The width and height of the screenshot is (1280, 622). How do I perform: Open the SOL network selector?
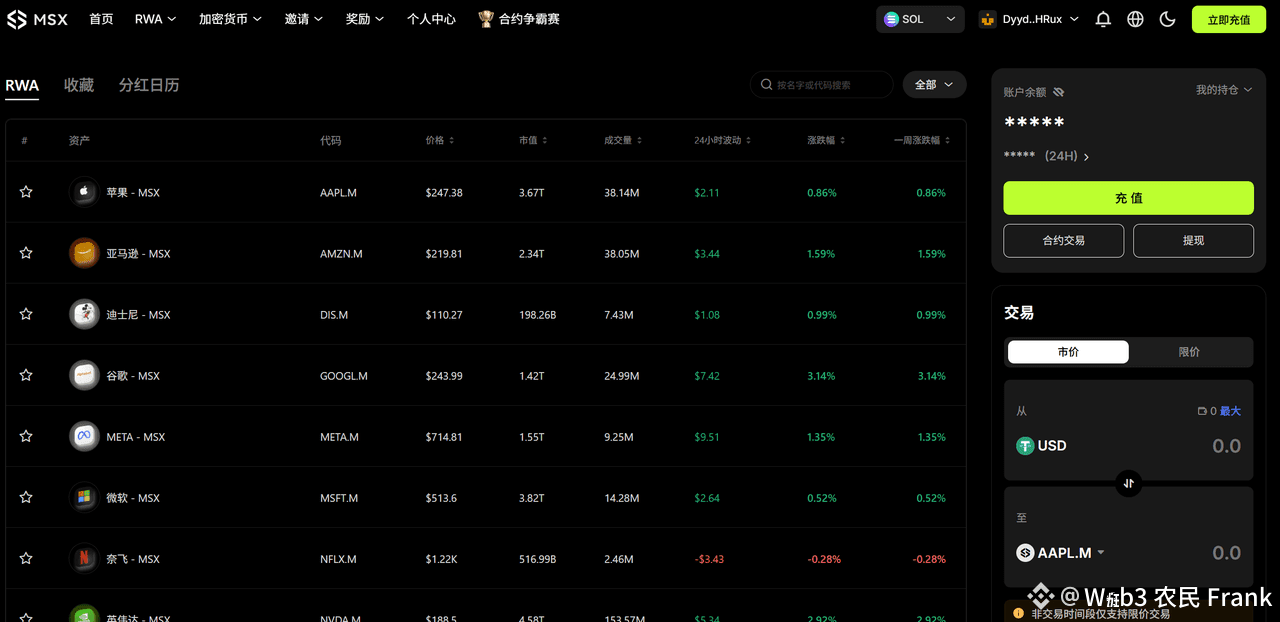[920, 19]
